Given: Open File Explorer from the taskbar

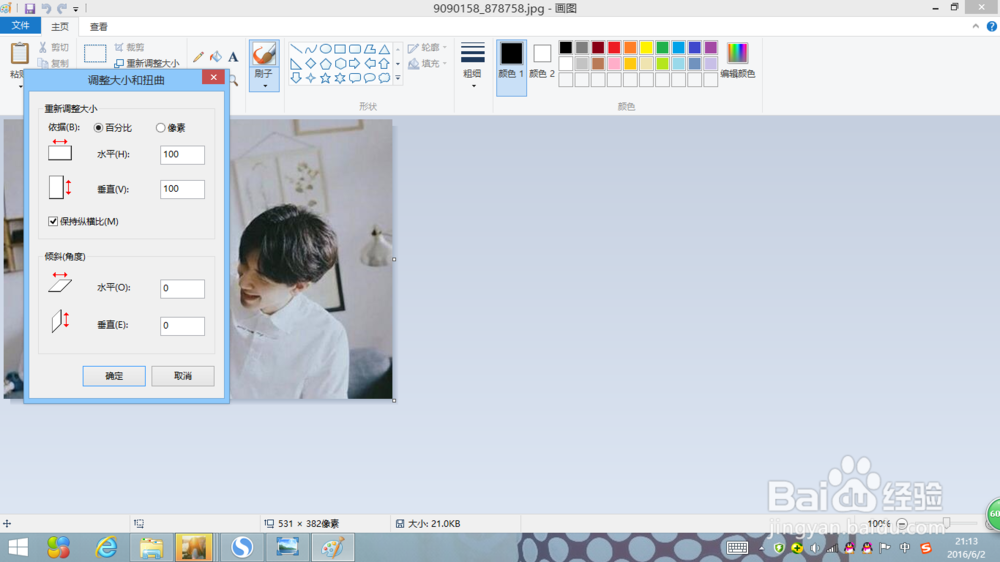Looking at the screenshot, I should click(x=151, y=547).
